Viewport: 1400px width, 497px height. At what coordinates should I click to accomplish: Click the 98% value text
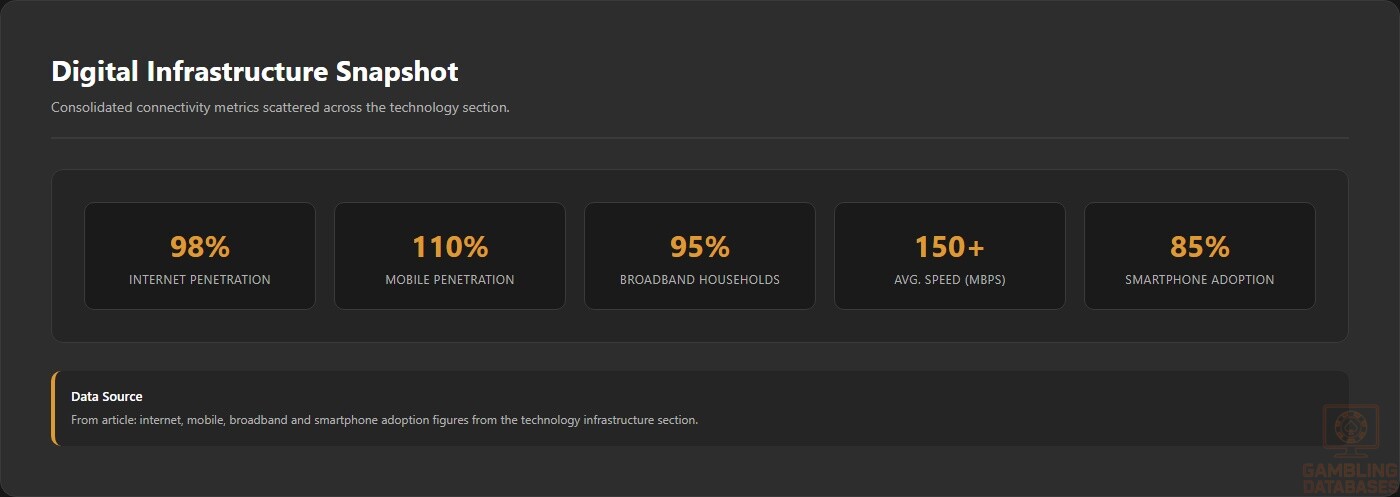click(200, 246)
